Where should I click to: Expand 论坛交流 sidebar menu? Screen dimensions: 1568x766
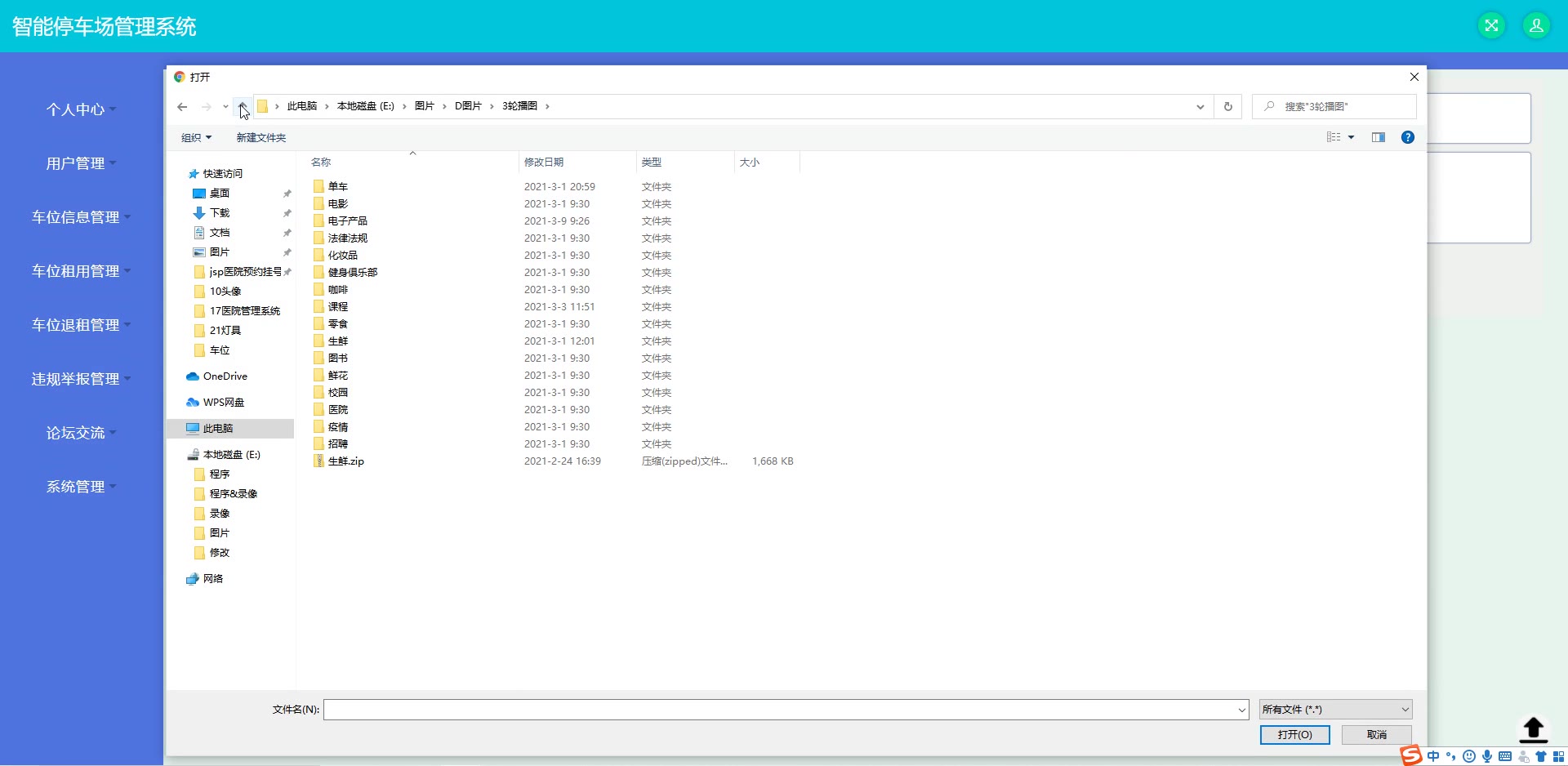(x=81, y=433)
